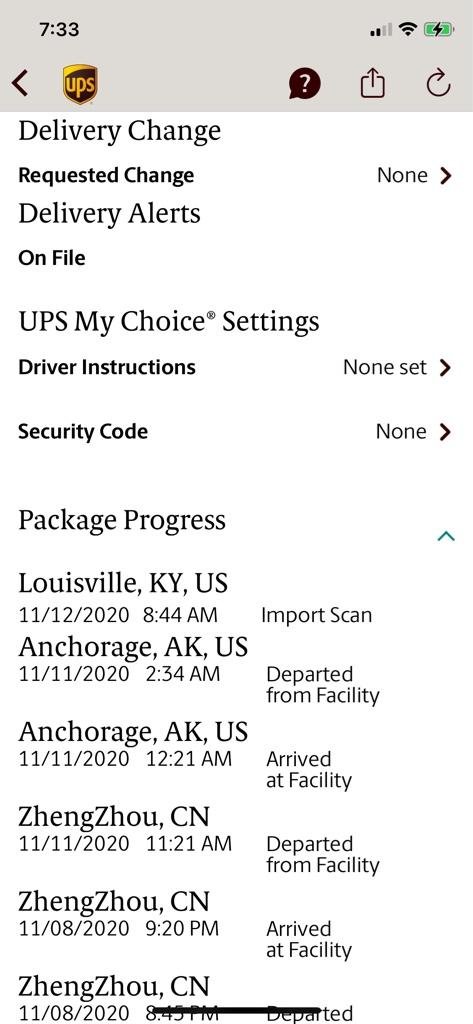The height and width of the screenshot is (1024, 473).
Task: Tap the home indicator bar
Action: coord(236,1012)
